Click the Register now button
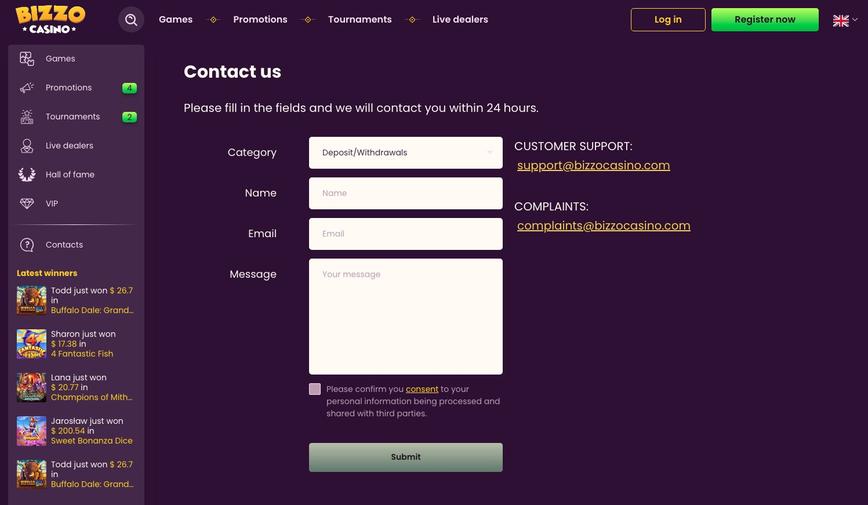 (764, 20)
